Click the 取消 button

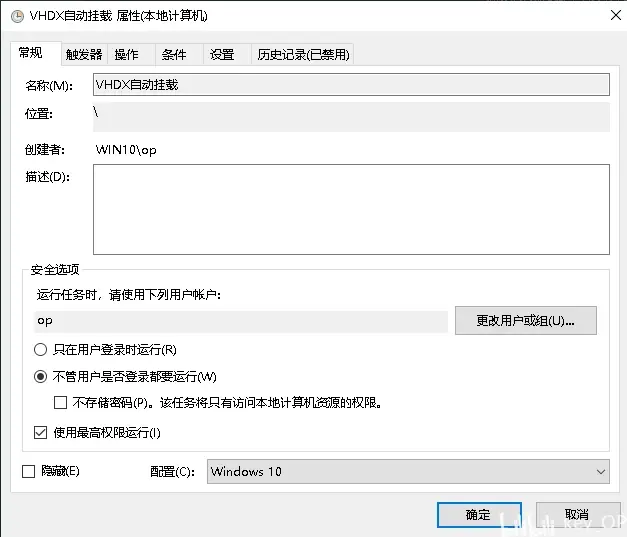[x=578, y=515]
